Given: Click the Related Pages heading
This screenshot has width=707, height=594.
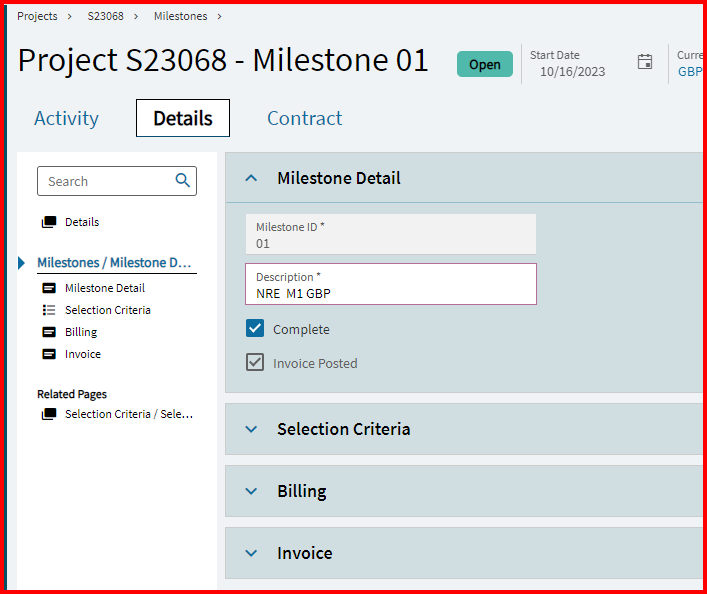Looking at the screenshot, I should click(72, 394).
